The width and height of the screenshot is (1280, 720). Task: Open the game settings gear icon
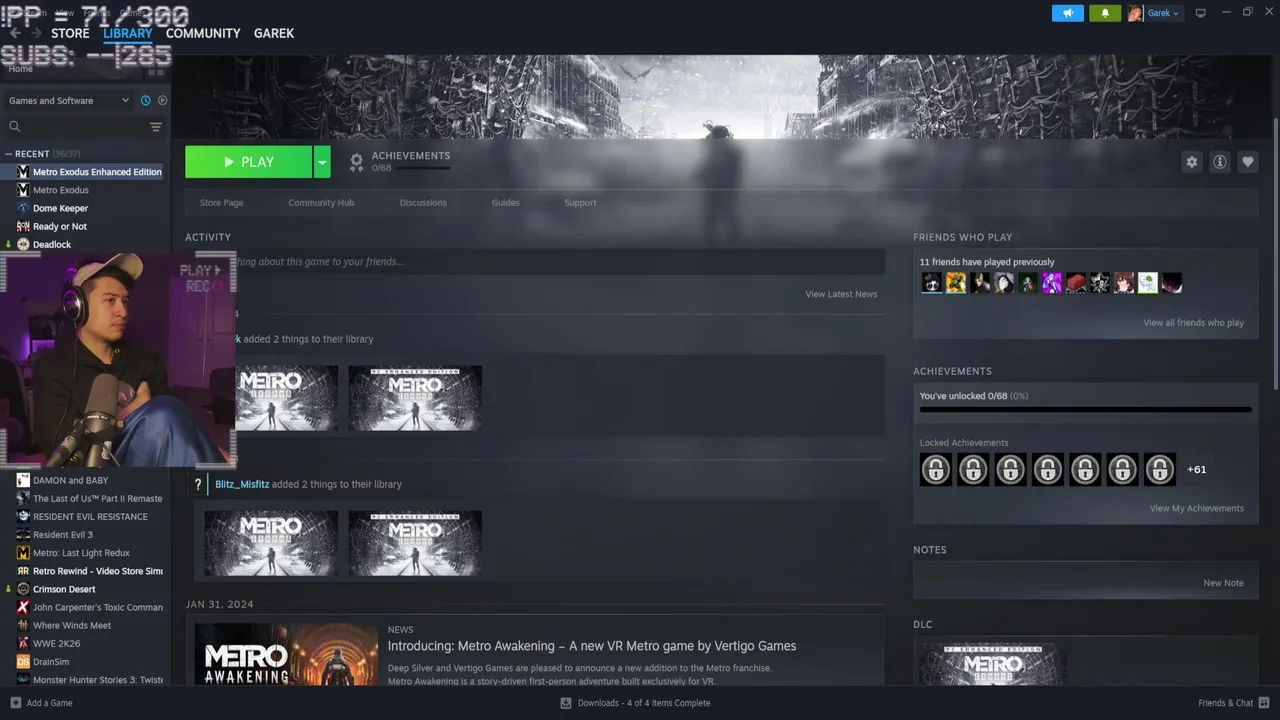[1191, 162]
